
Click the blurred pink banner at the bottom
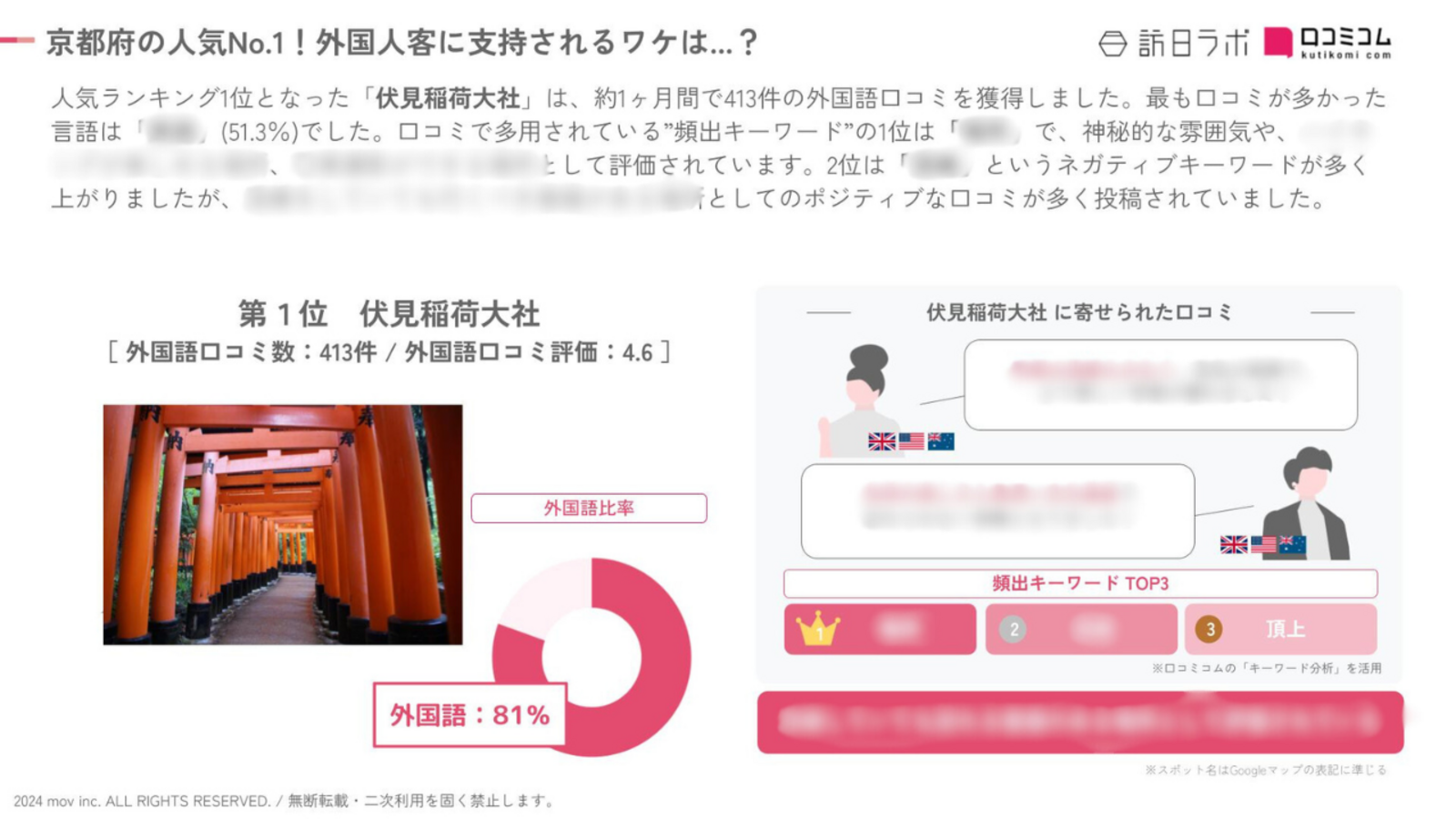[1080, 723]
